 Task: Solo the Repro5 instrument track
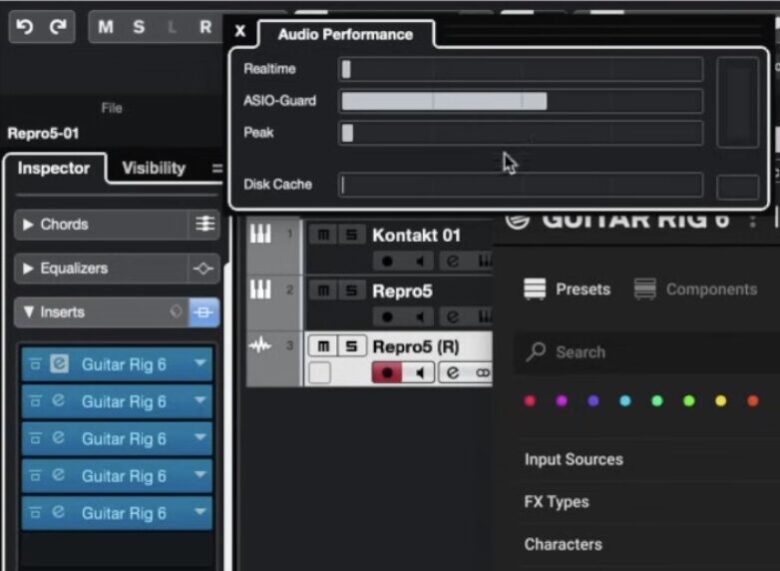pos(350,290)
